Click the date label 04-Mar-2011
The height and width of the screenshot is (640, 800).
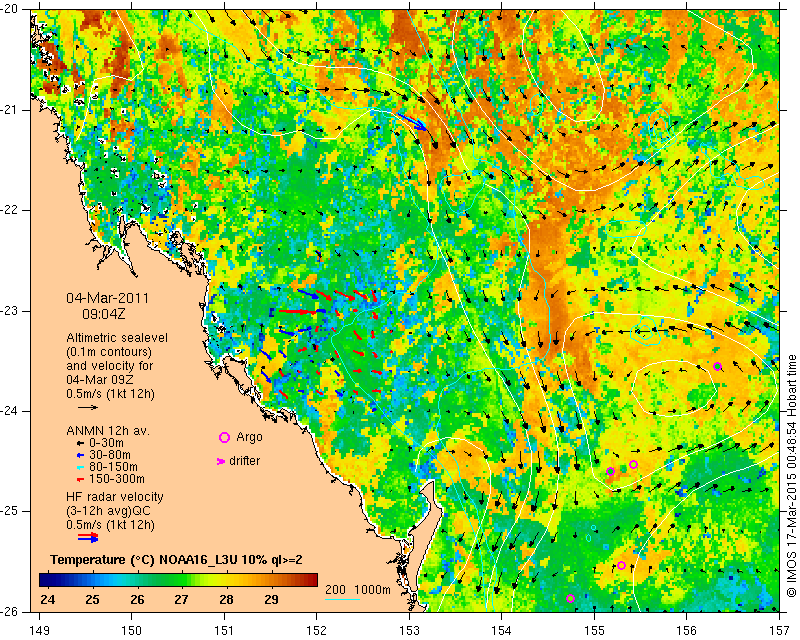(108, 298)
